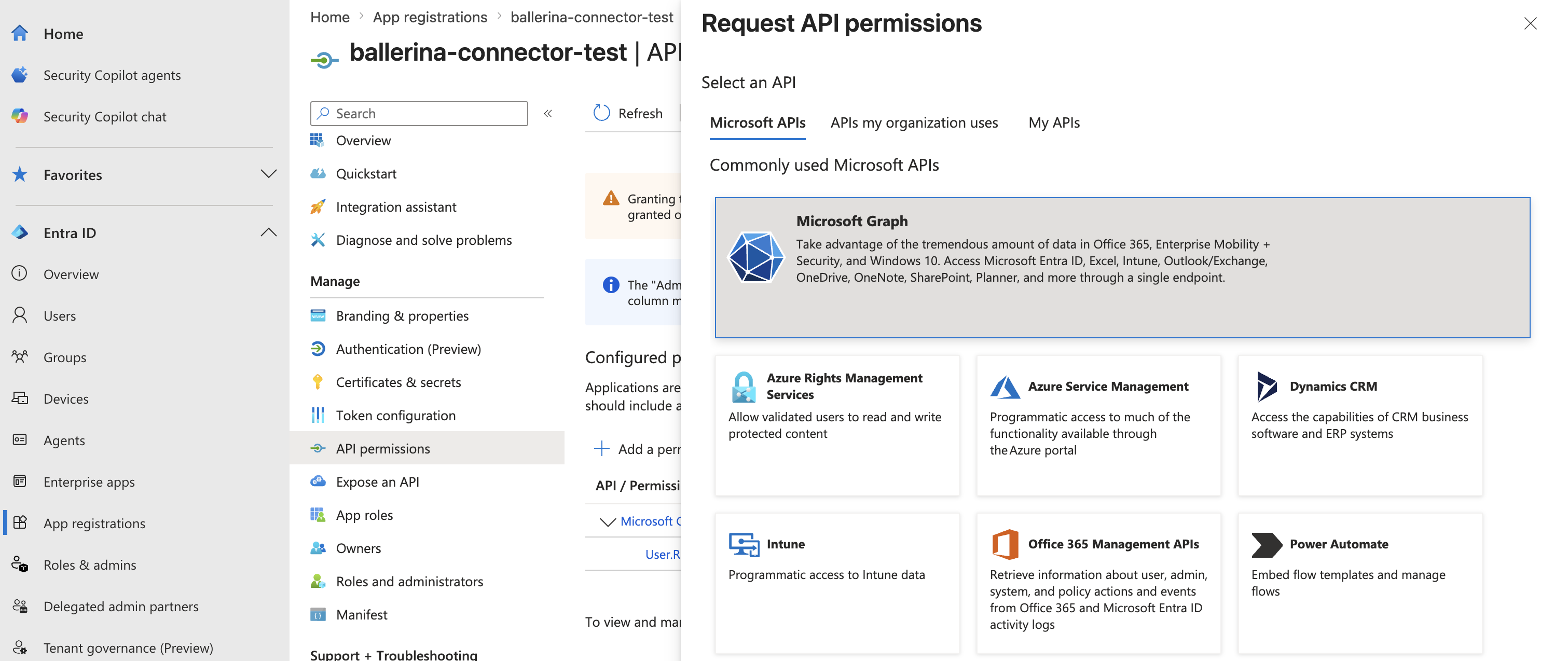Image resolution: width=1568 pixels, height=661 pixels.
Task: Open Security Copilot chat icon
Action: pyautogui.click(x=20, y=116)
